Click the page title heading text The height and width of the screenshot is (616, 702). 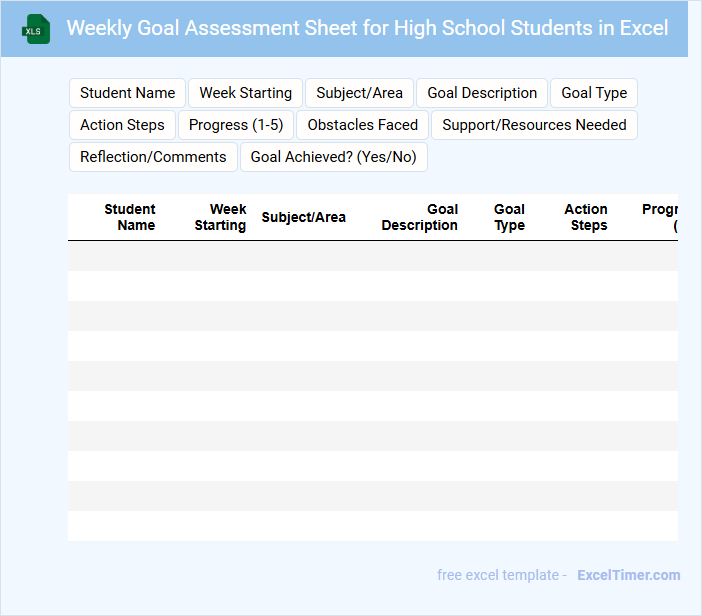tap(367, 28)
